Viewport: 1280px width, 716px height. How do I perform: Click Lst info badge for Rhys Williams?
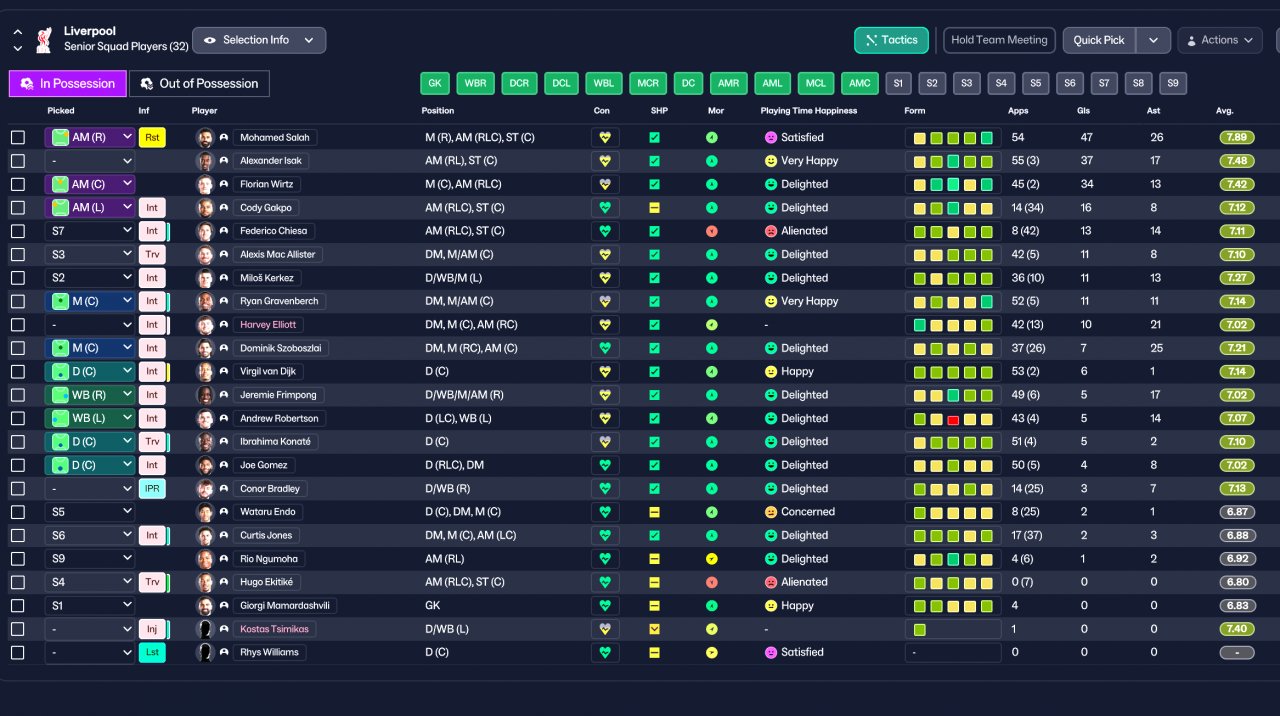[152, 652]
